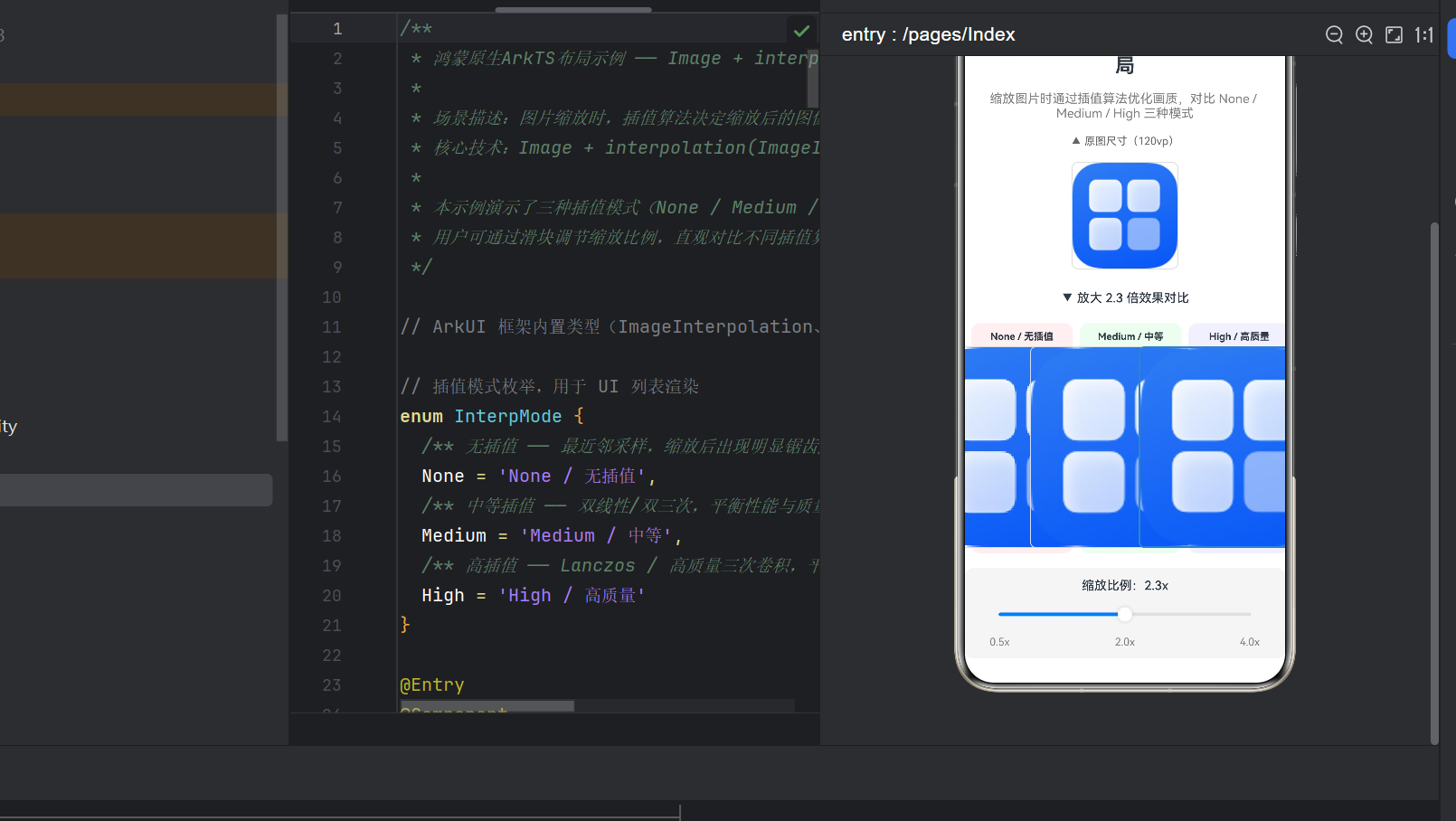Click the fit-to-screen previewer icon
Viewport: 1456px width, 821px height.
[1395, 34]
